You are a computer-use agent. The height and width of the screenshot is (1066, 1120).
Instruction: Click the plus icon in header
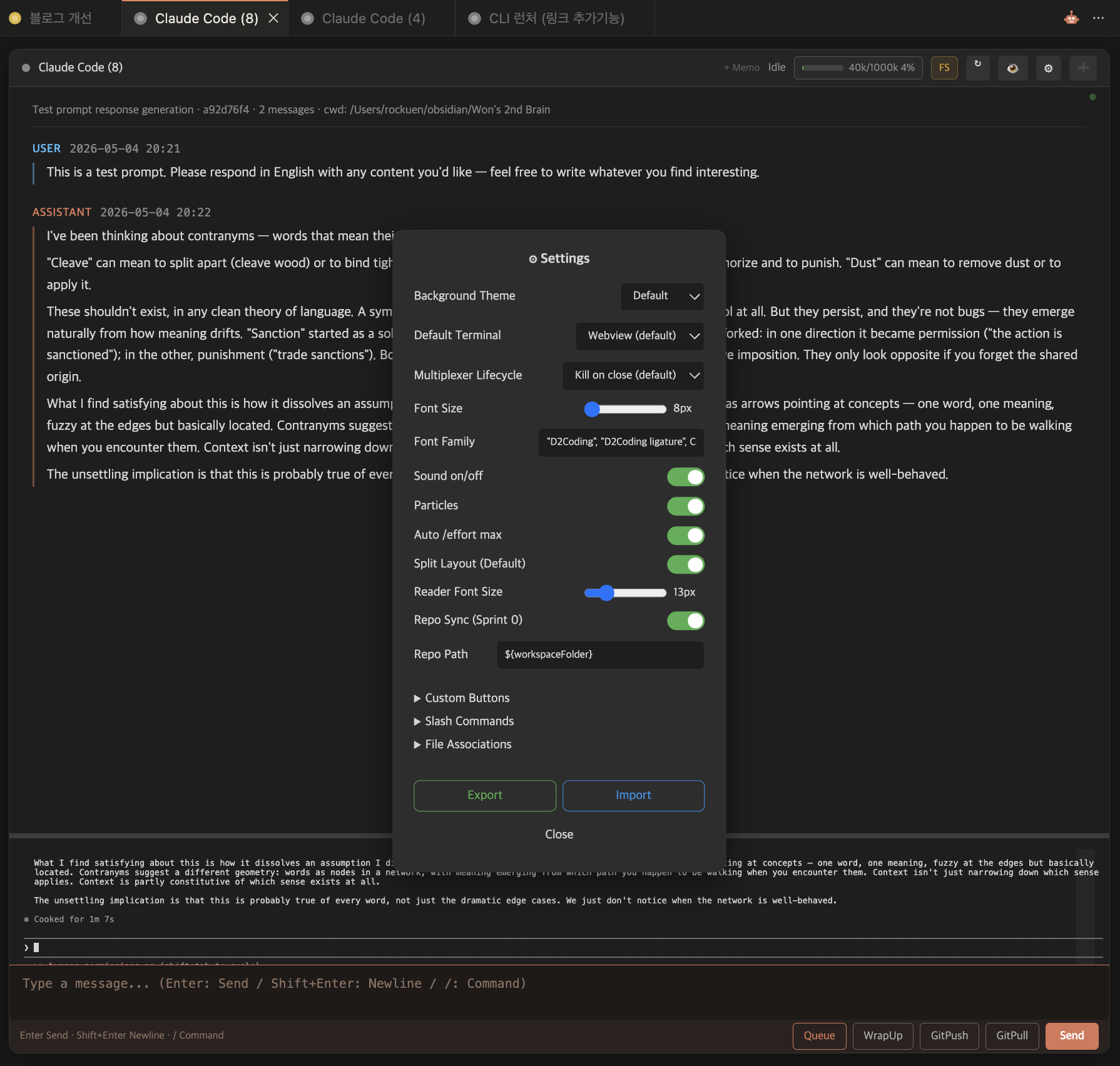coord(1083,68)
